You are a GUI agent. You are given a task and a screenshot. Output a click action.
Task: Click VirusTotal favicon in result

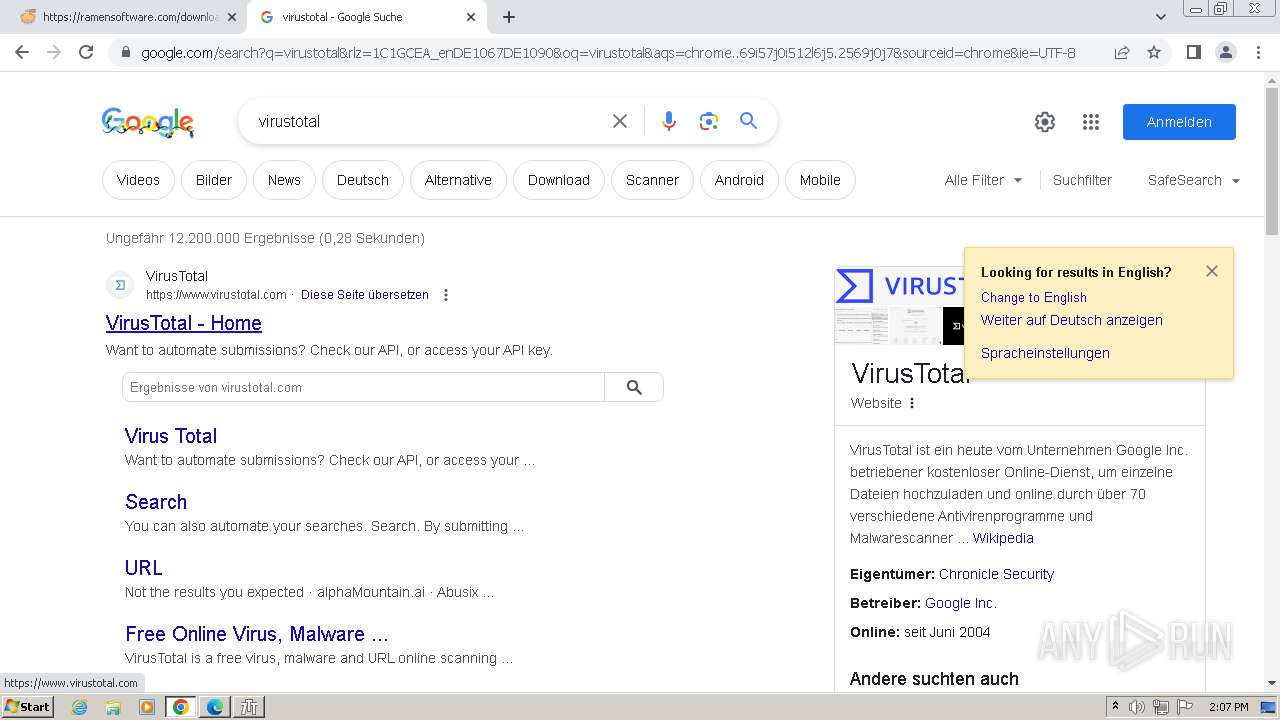click(120, 285)
